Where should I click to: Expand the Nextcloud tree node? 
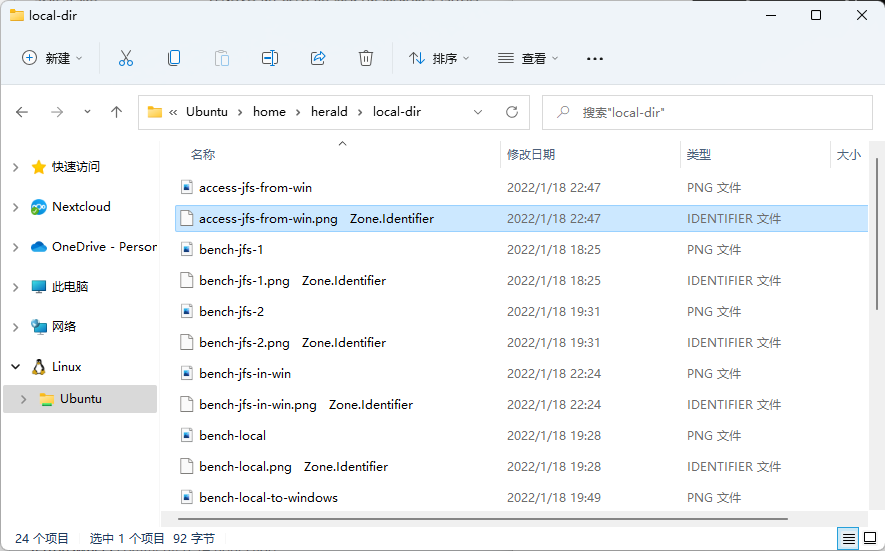click(x=16, y=207)
